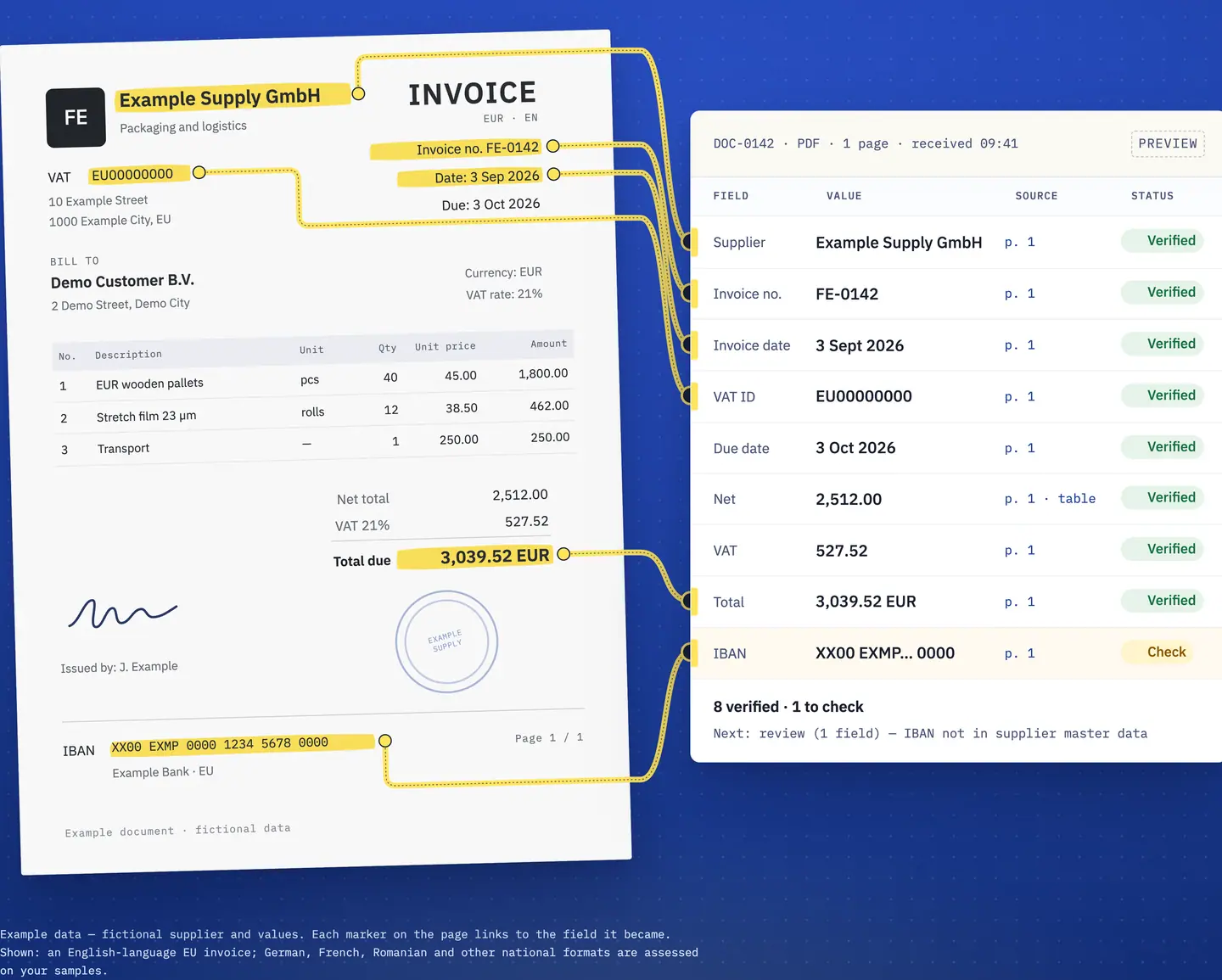Click the Verified status for Due date row

pos(1163,447)
